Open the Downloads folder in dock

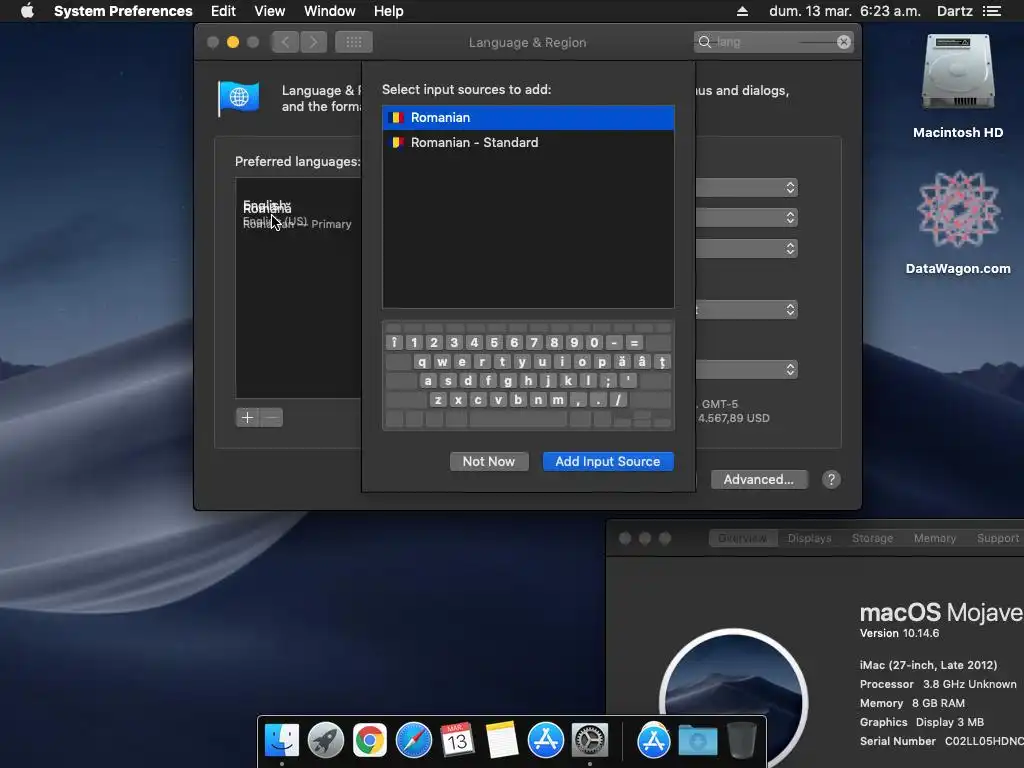tap(697, 741)
